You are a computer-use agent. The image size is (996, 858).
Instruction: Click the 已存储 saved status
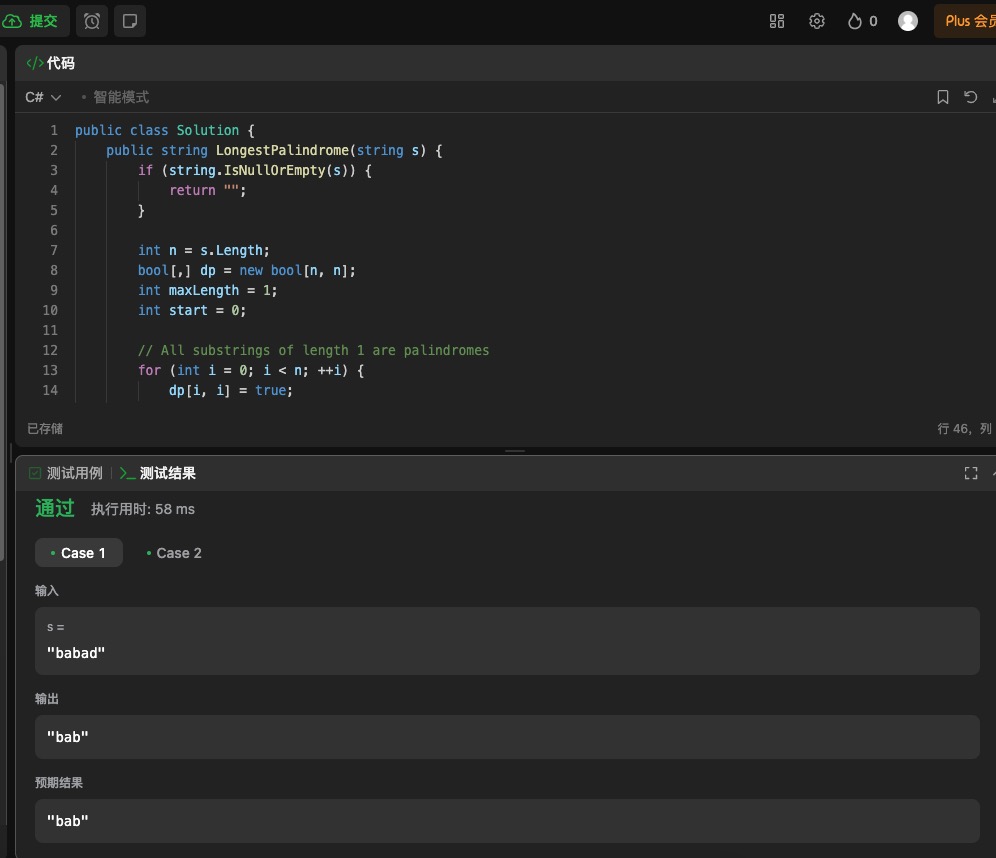pyautogui.click(x=45, y=429)
